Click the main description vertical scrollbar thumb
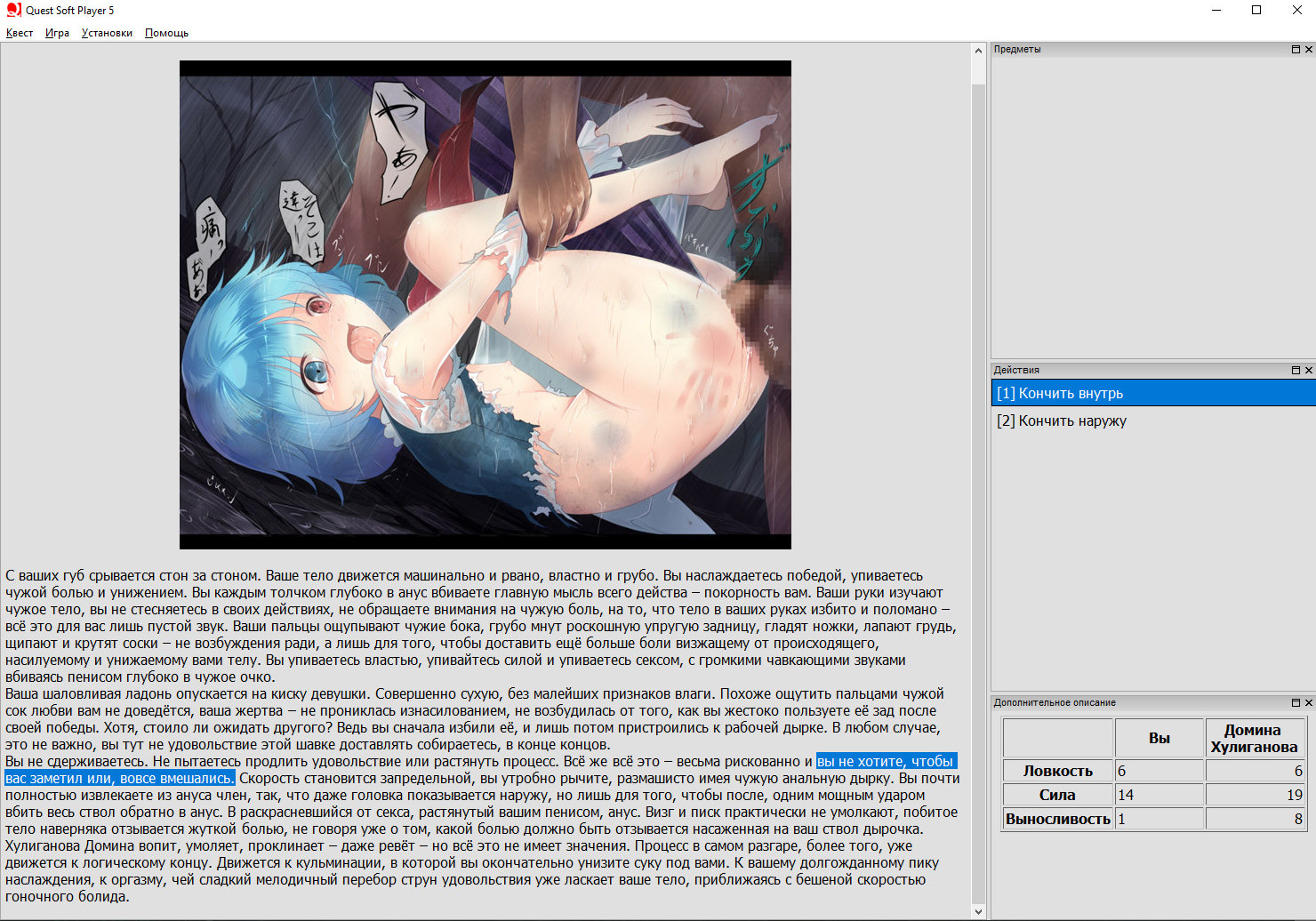1316x921 pixels. point(978,493)
